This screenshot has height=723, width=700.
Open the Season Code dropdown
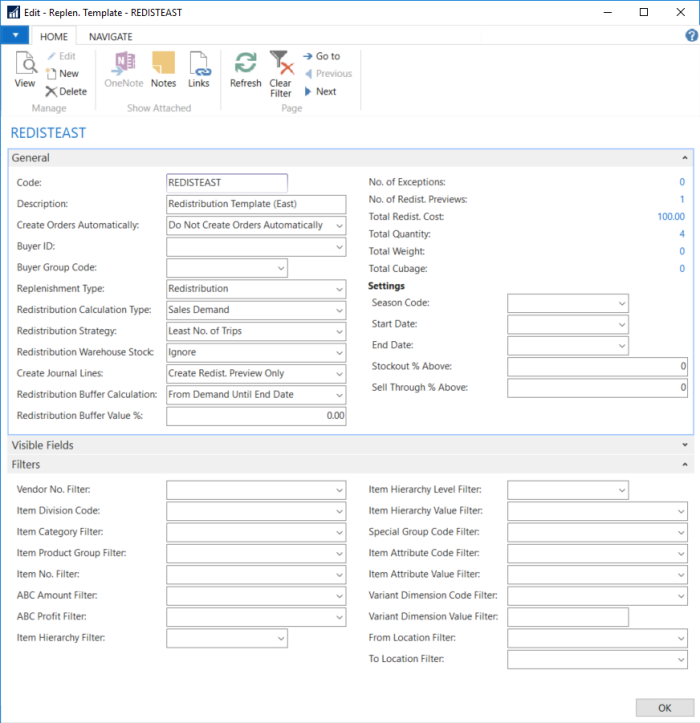(621, 303)
